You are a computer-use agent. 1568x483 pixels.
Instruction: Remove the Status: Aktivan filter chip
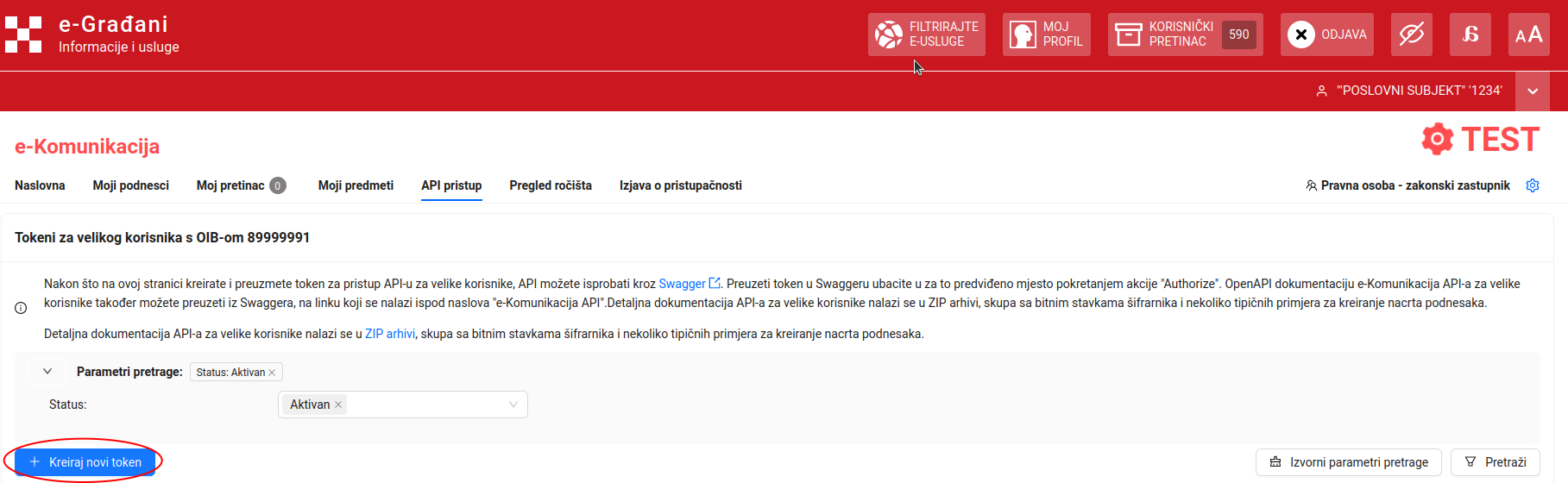click(272, 373)
